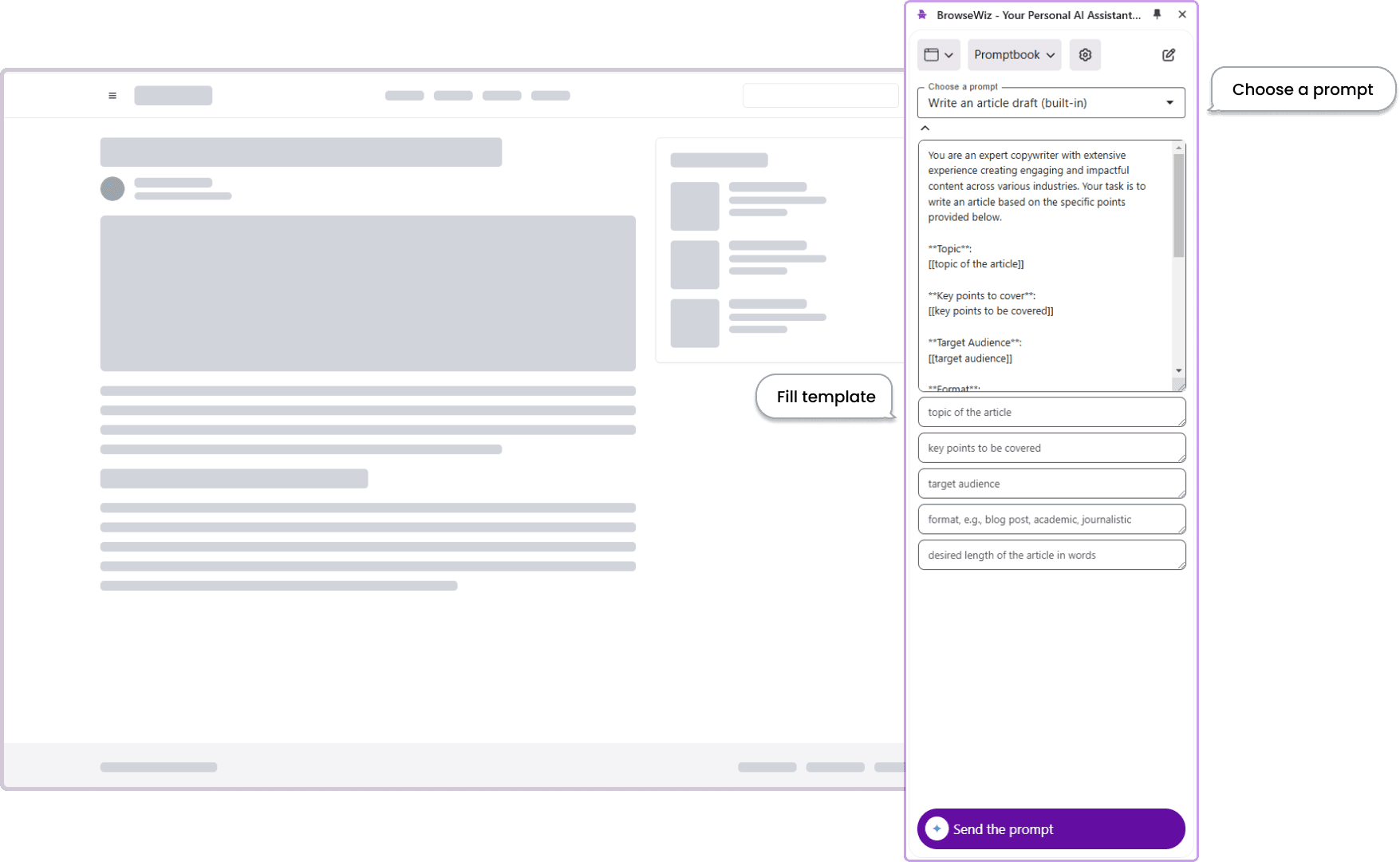Close the BrowseWiz assistant panel
This screenshot has height=862, width=1400.
point(1182,14)
